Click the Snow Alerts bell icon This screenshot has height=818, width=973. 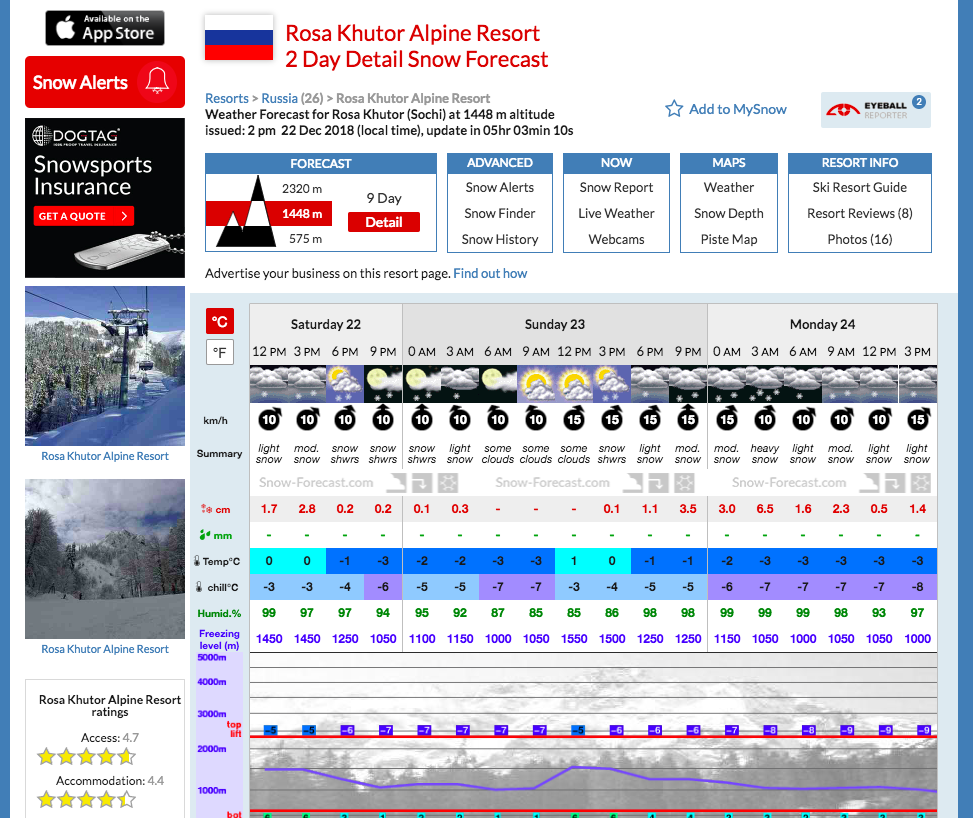click(x=157, y=81)
